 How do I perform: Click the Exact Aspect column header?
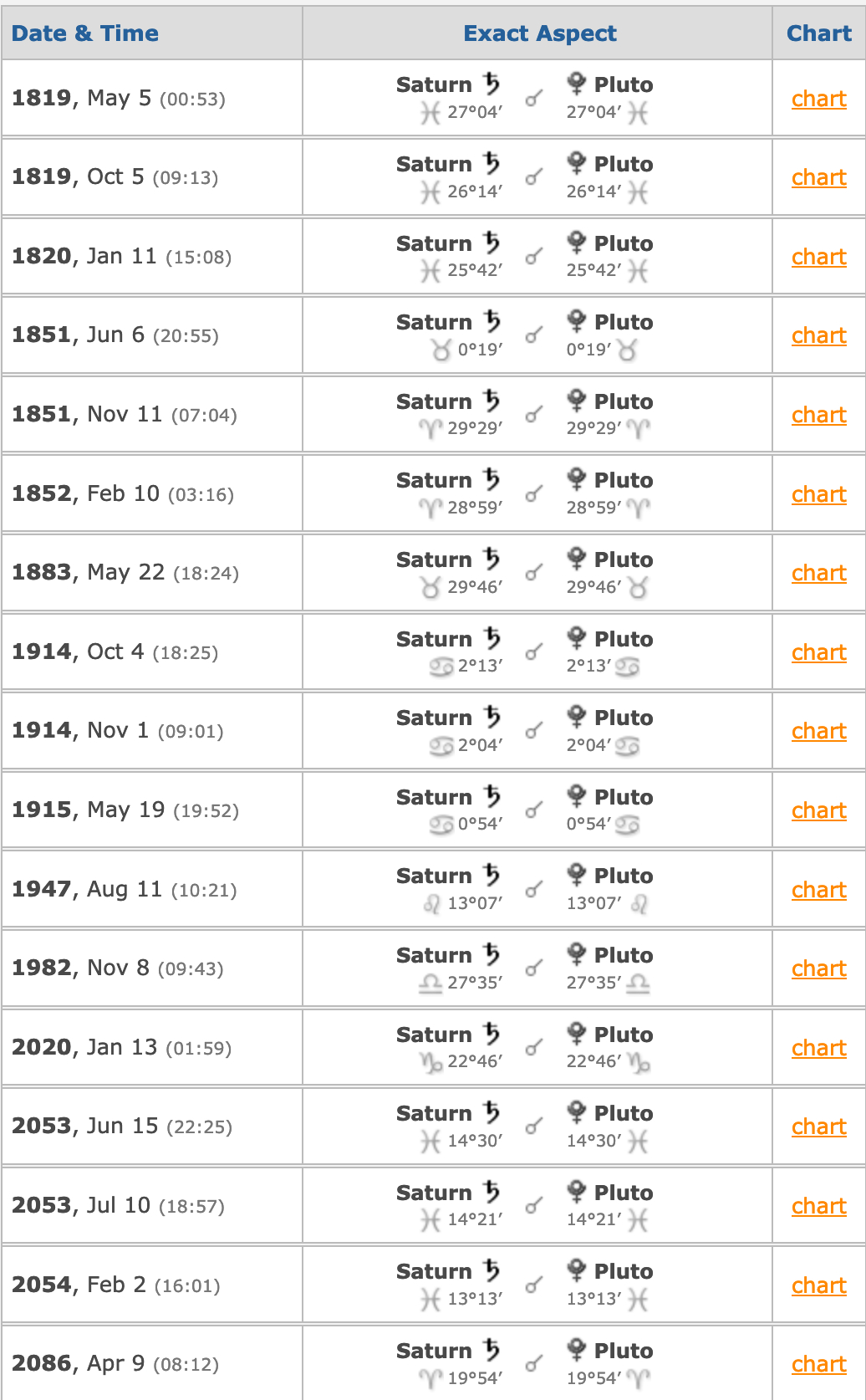(x=540, y=33)
